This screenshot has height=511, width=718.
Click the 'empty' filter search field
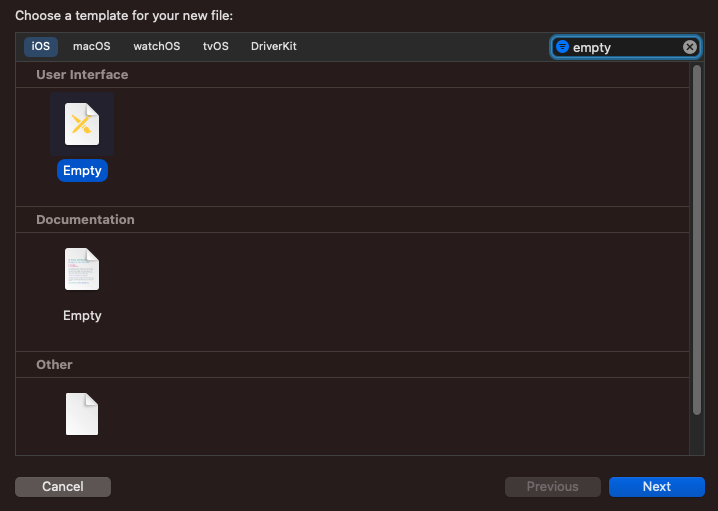coord(626,47)
